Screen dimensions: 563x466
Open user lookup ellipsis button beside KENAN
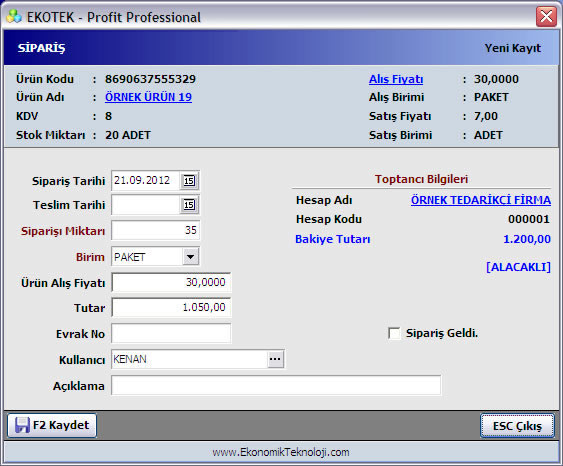tap(275, 359)
